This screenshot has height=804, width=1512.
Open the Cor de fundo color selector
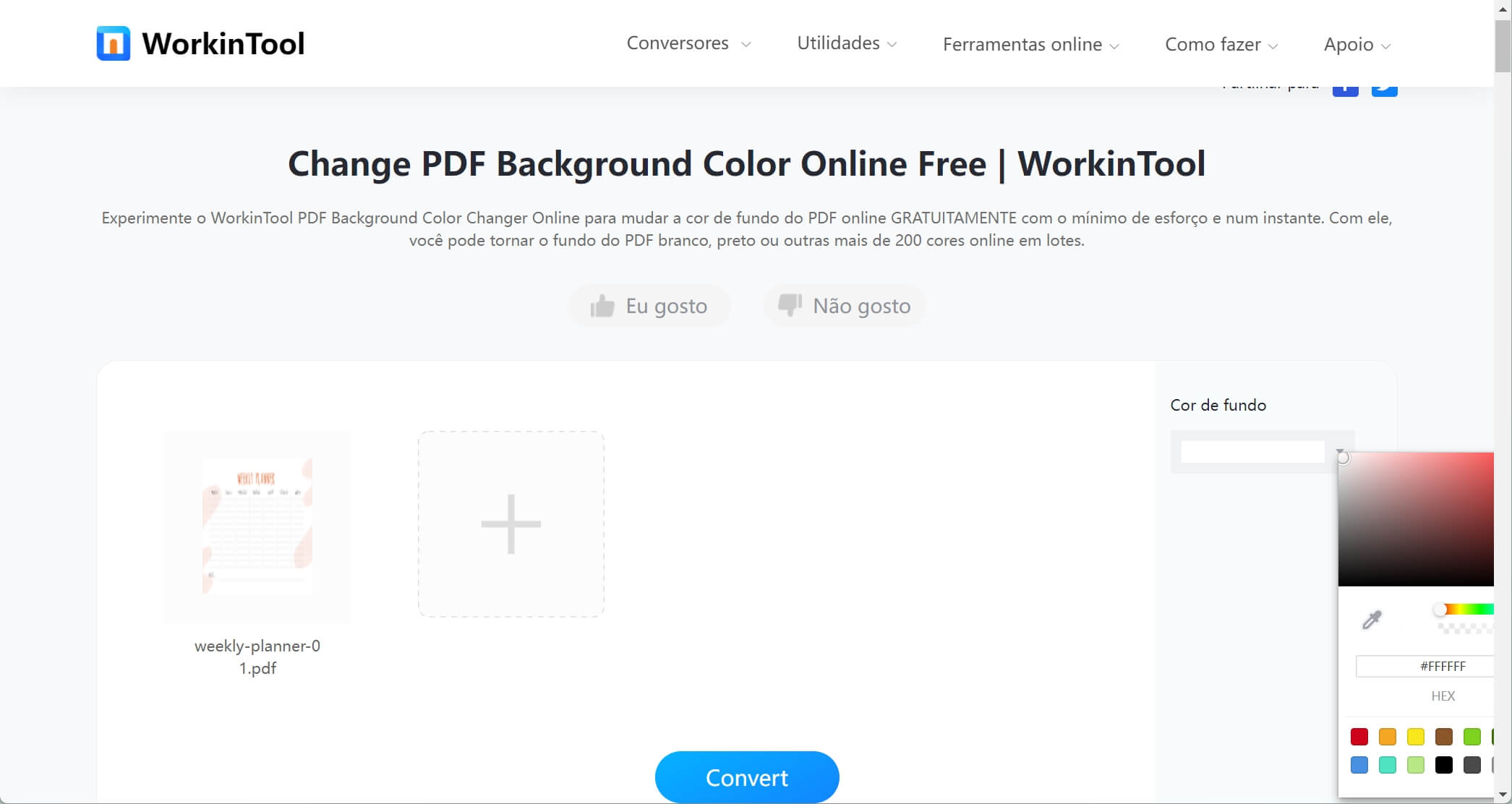pos(1262,452)
